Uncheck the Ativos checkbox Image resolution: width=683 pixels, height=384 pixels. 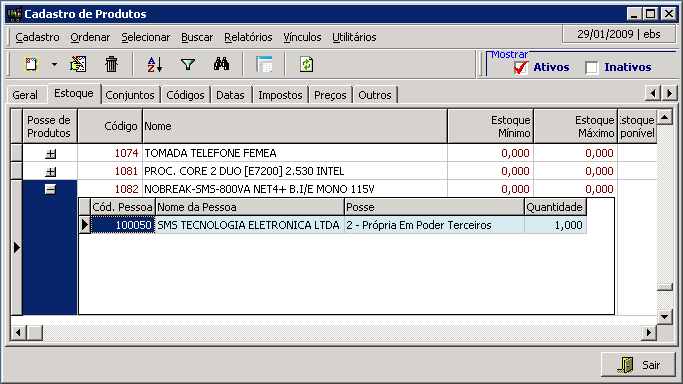[x=521, y=67]
